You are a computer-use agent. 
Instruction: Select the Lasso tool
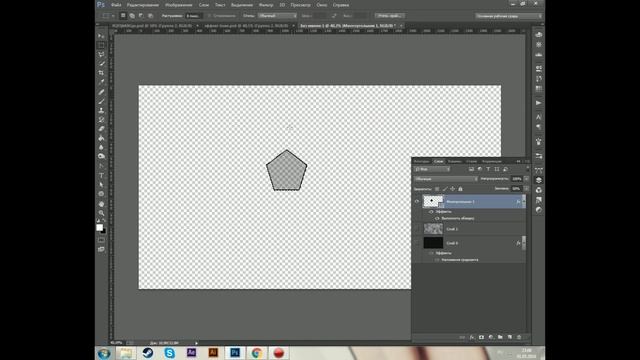pyautogui.click(x=101, y=54)
